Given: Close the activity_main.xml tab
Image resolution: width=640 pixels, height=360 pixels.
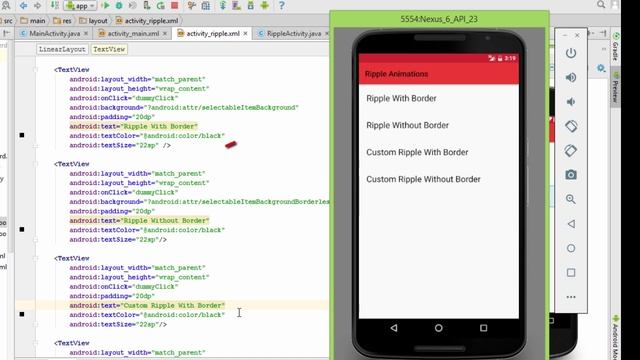Looking at the screenshot, I should pos(165,33).
